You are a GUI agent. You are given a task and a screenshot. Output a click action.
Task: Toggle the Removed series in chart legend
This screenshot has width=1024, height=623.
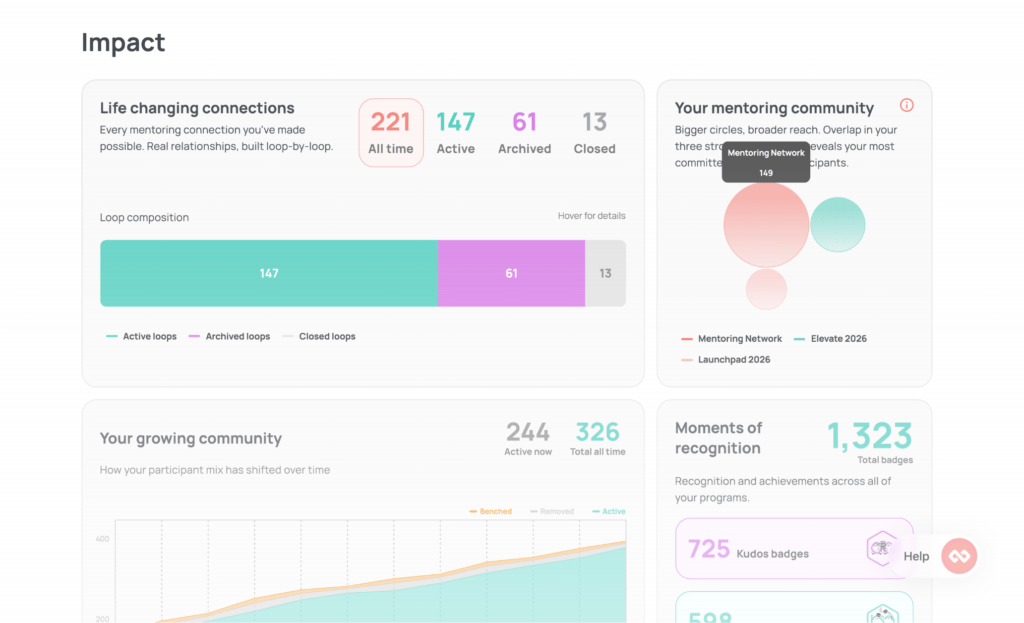point(552,511)
